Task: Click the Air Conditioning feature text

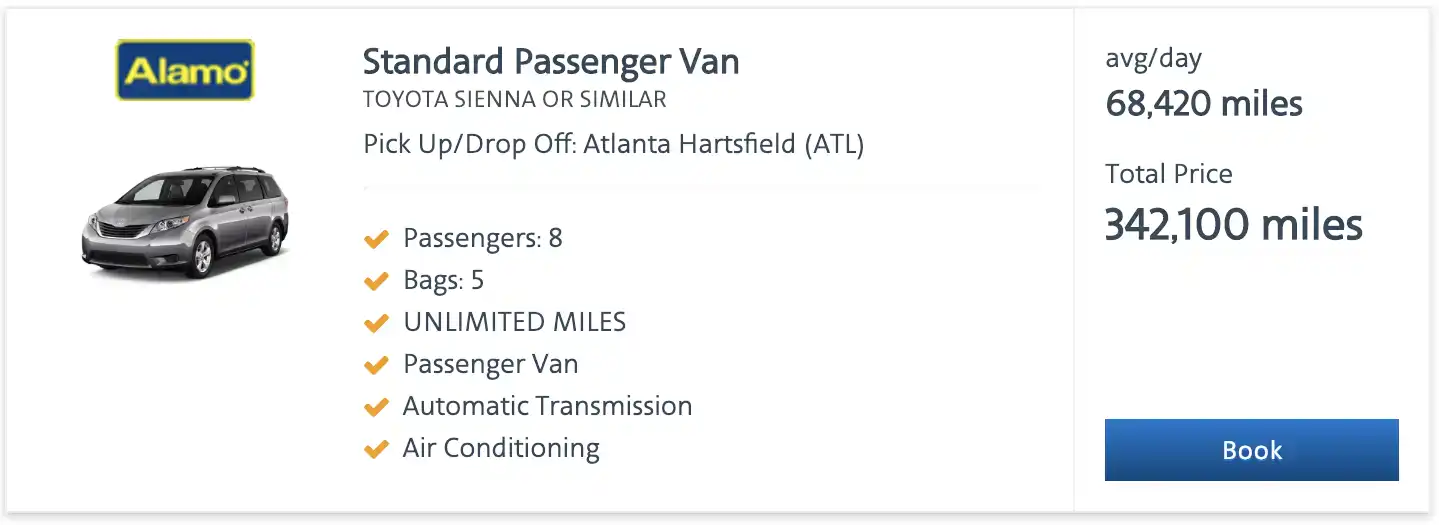Action: coord(501,449)
